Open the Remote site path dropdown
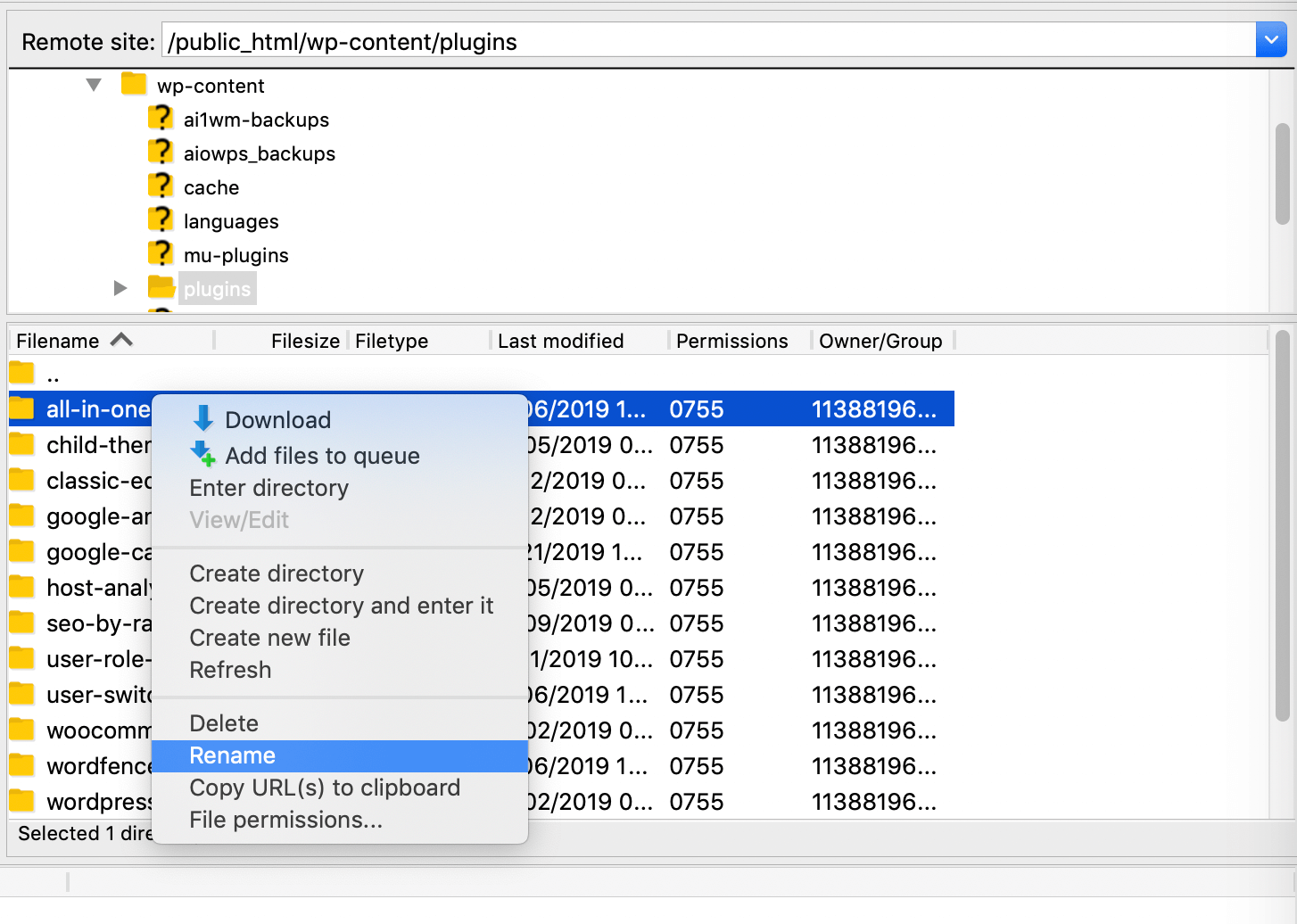 [x=1270, y=39]
